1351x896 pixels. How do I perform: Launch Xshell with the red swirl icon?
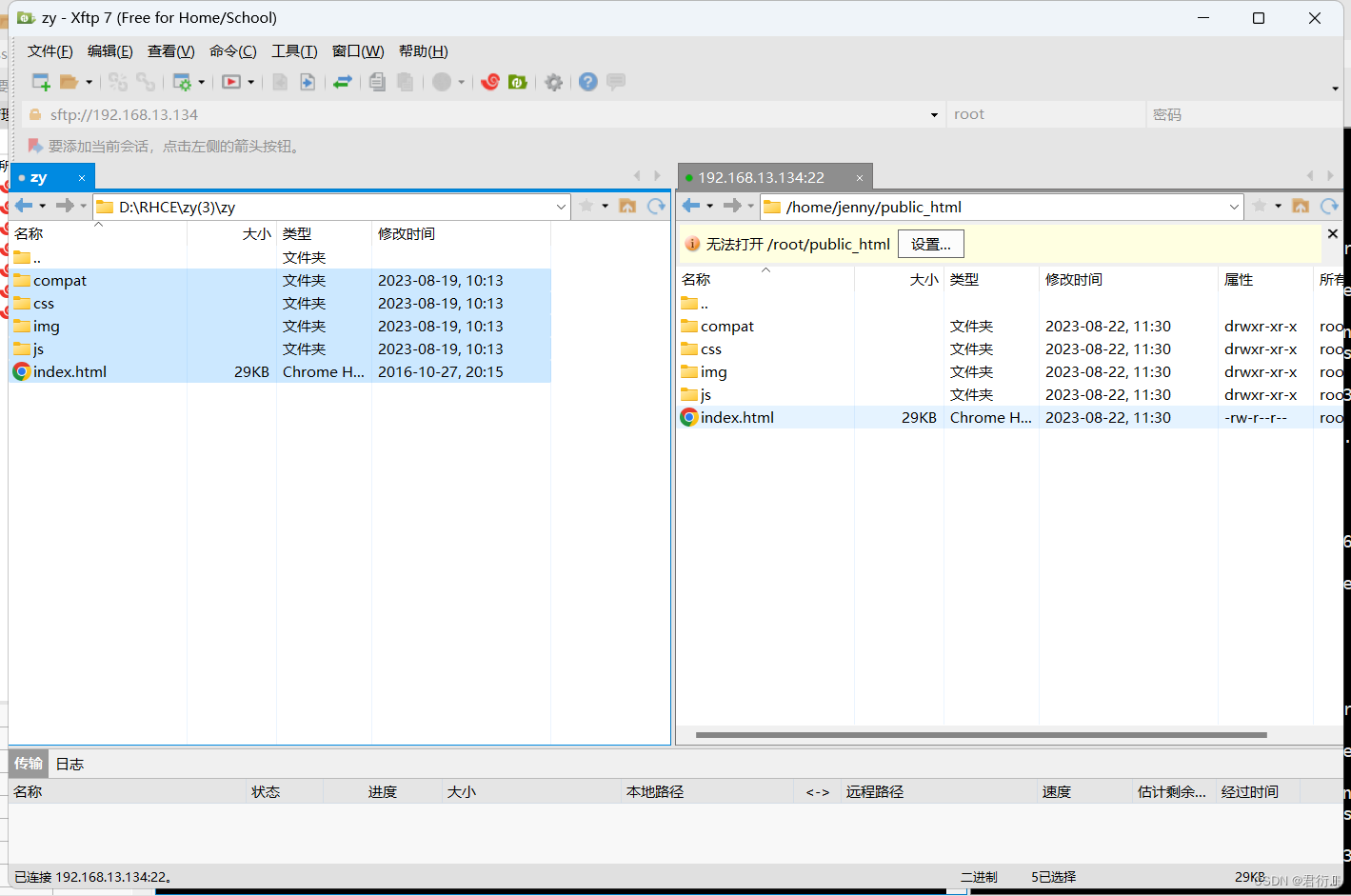490,82
